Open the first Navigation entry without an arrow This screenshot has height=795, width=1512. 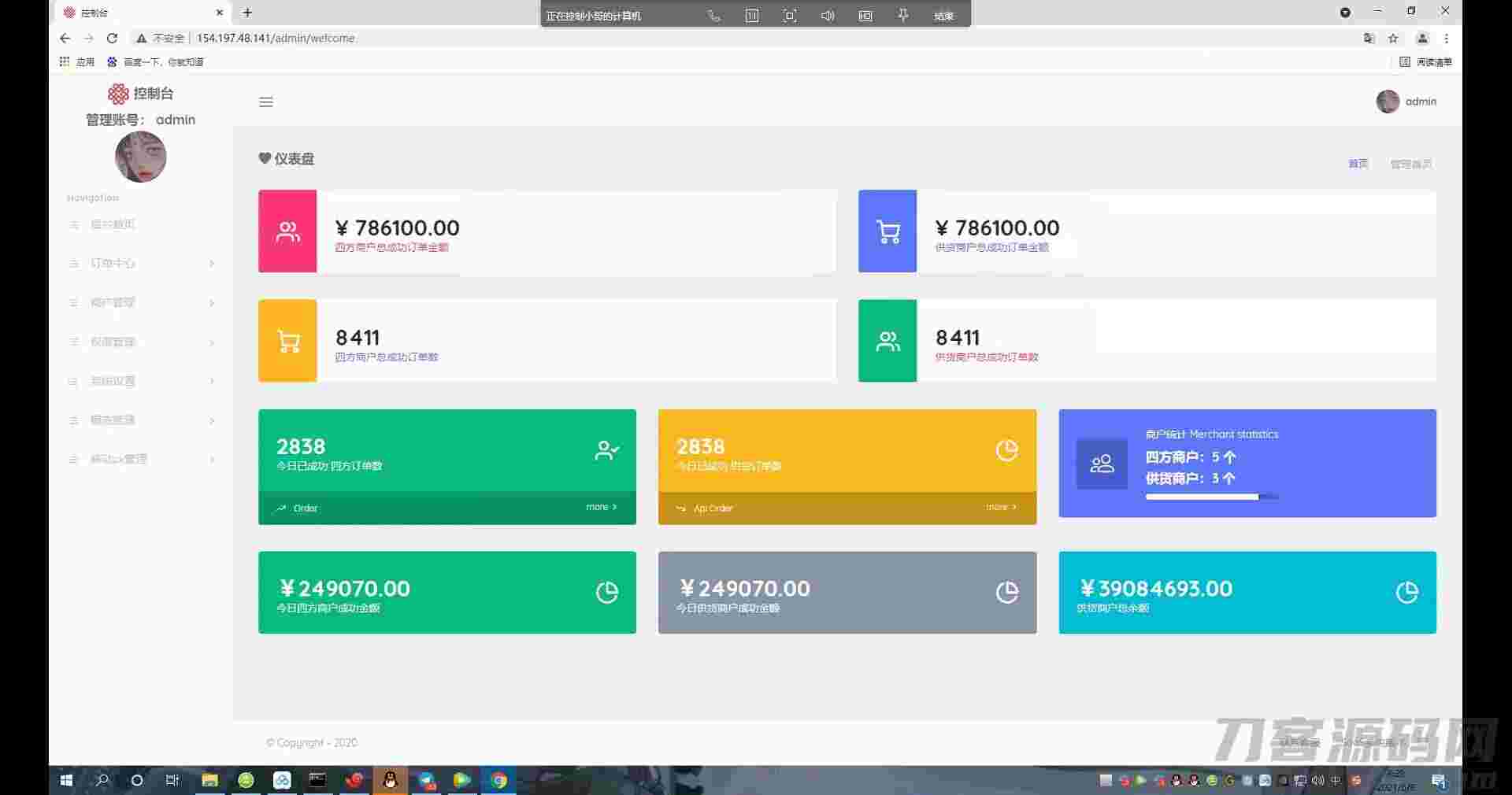(x=142, y=224)
